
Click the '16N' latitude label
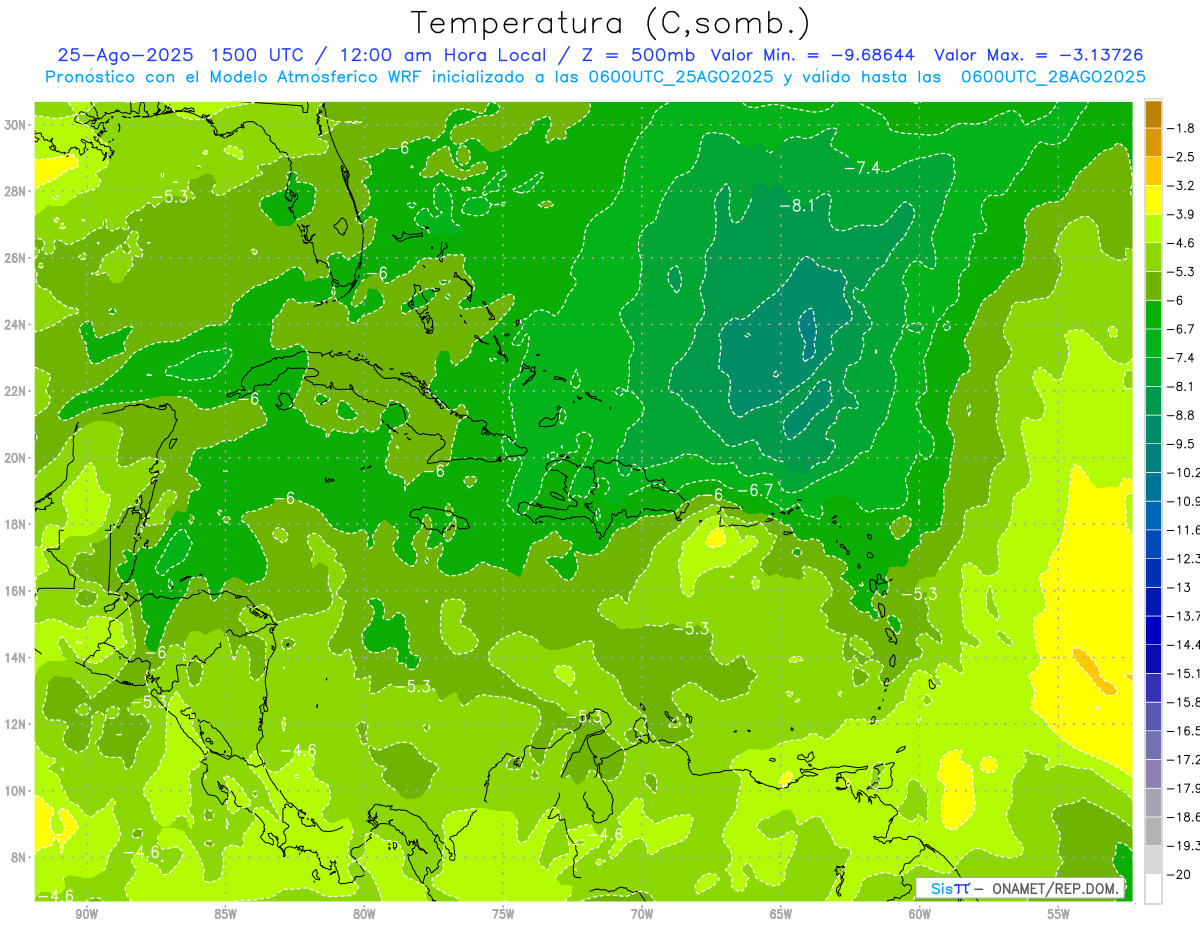click(x=17, y=591)
